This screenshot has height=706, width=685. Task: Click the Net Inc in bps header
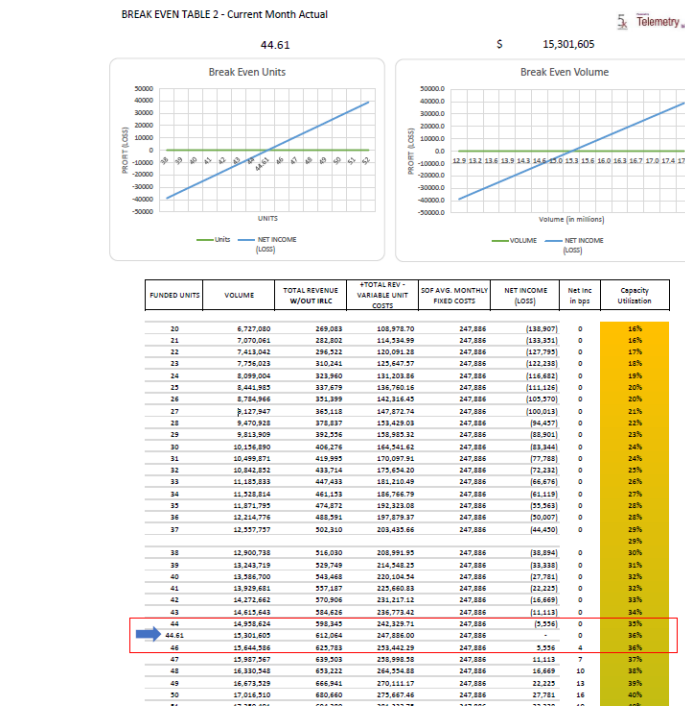pos(580,296)
